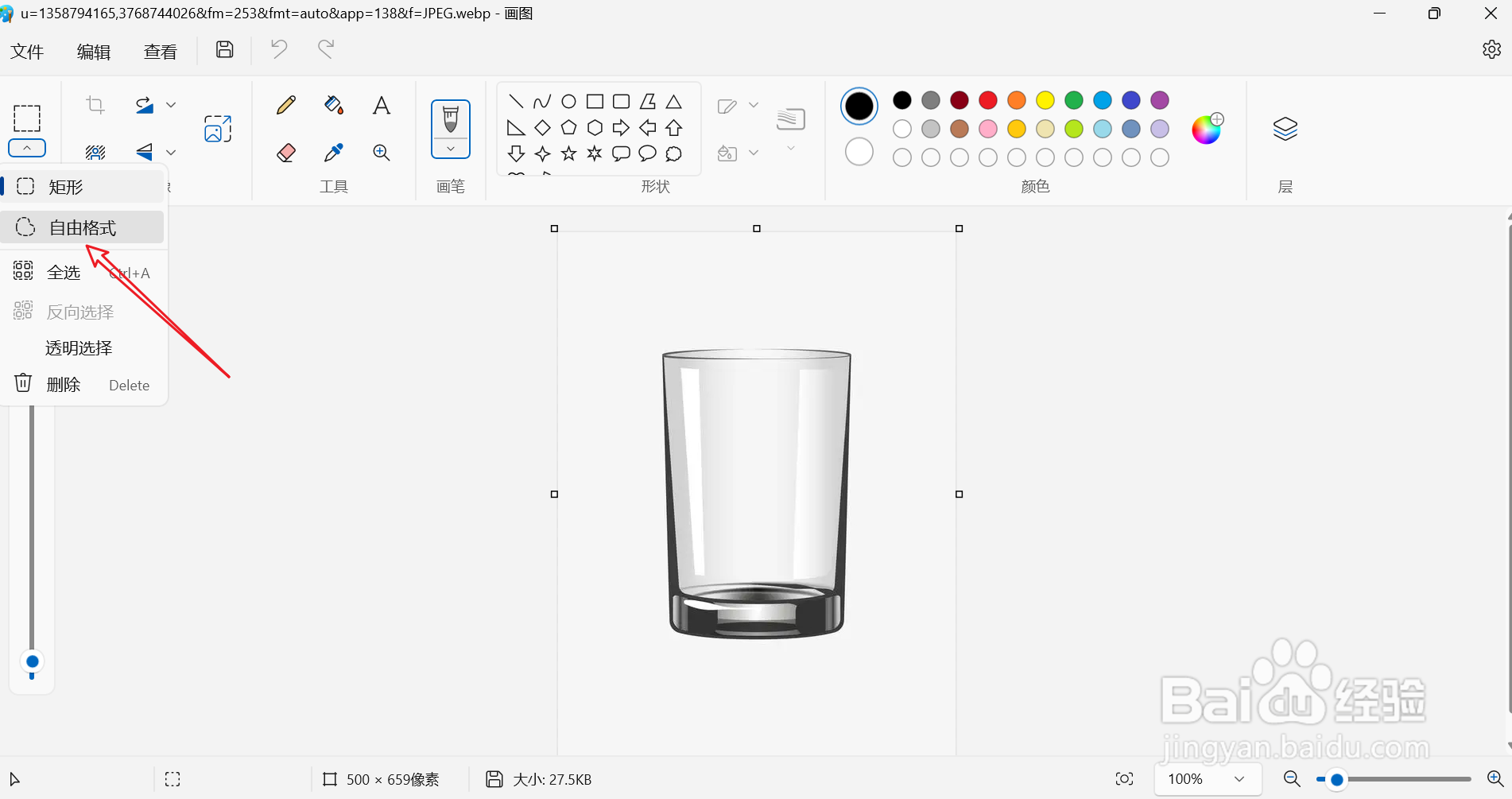Select the brush tool button
The image size is (1512, 799).
tap(451, 119)
